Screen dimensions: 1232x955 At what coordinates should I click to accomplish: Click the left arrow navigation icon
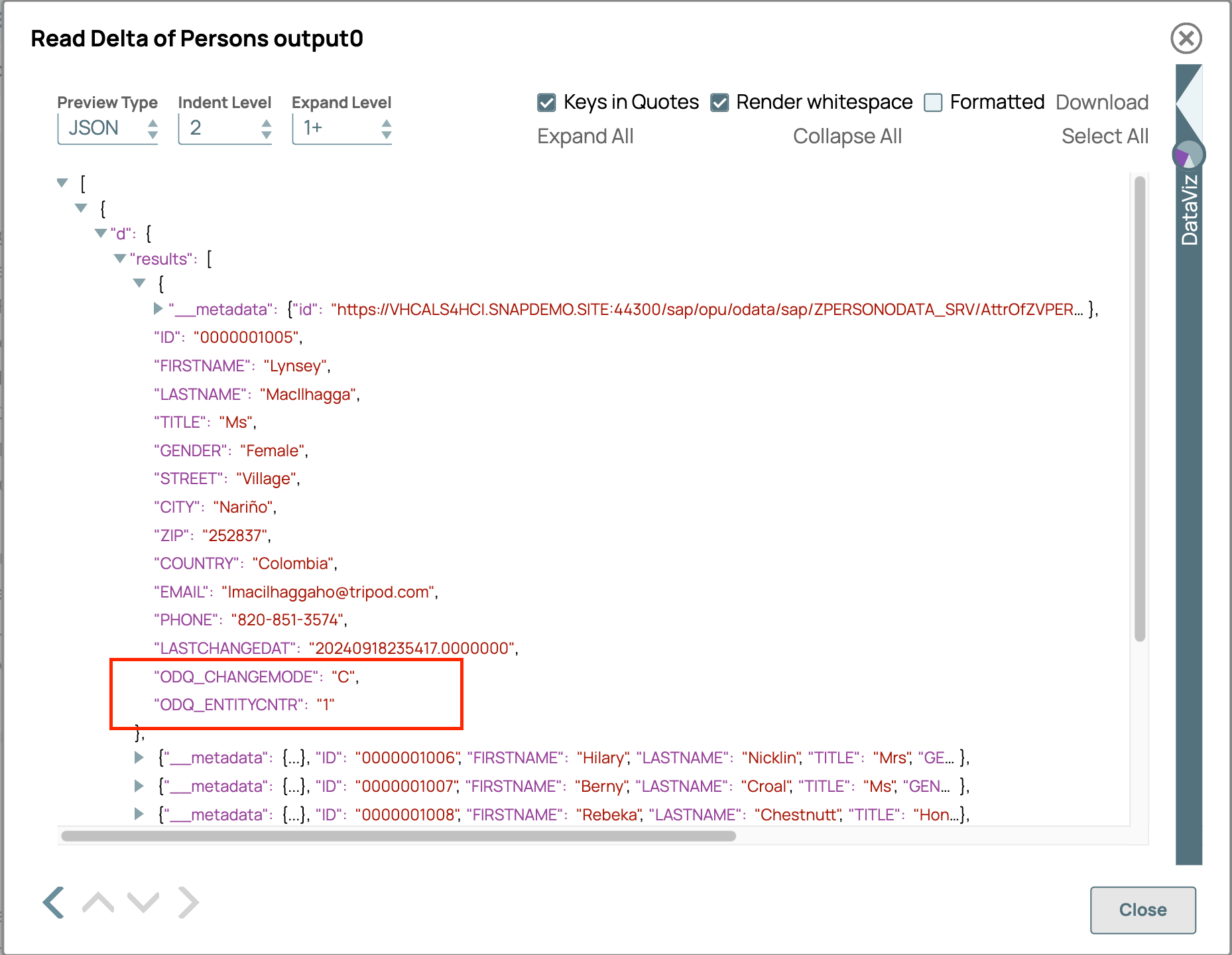click(x=54, y=903)
